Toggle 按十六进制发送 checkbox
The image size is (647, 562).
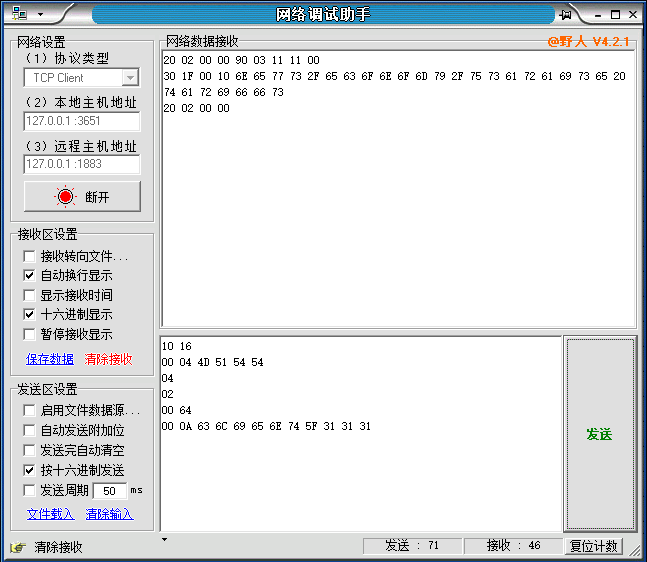coord(29,470)
